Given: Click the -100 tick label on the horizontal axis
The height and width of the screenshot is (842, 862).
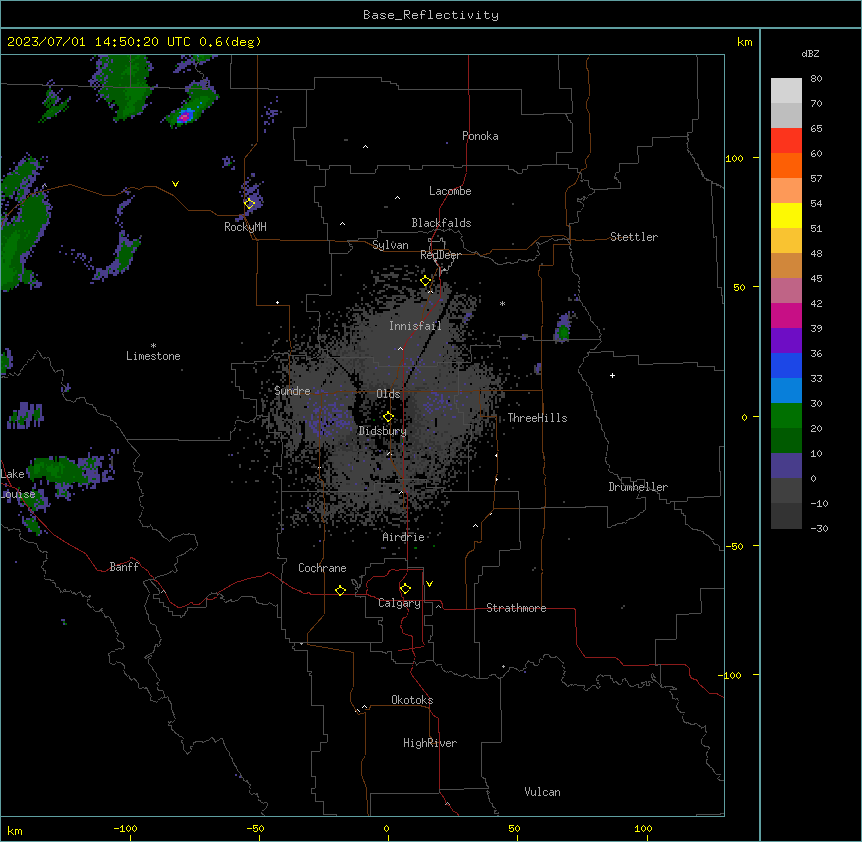Looking at the screenshot, I should pos(125,828).
